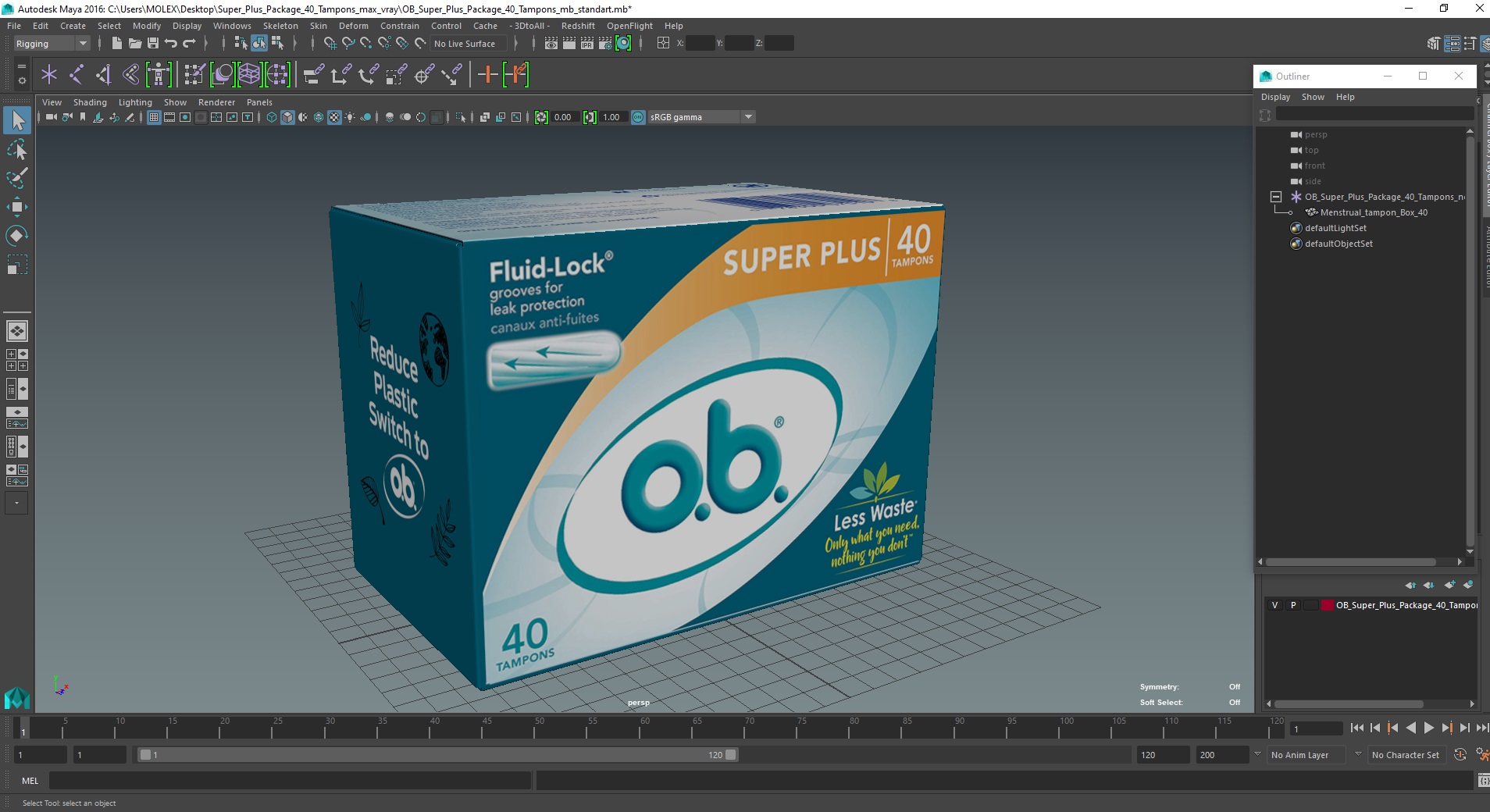Click the MEL command line input field

coord(290,781)
